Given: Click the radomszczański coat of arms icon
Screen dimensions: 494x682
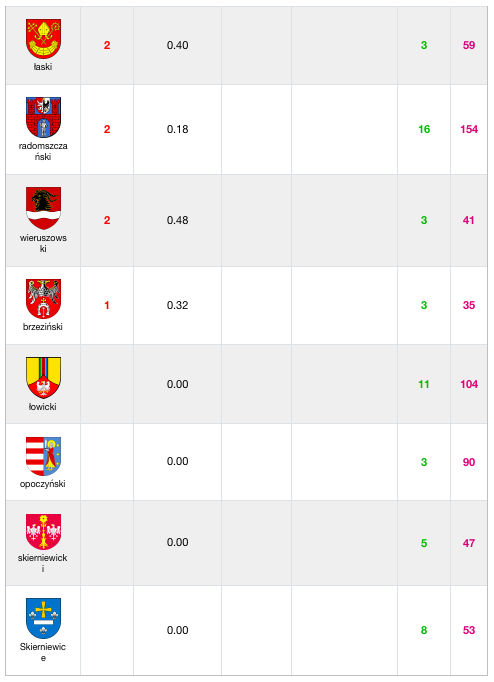Looking at the screenshot, I should pos(43,117).
